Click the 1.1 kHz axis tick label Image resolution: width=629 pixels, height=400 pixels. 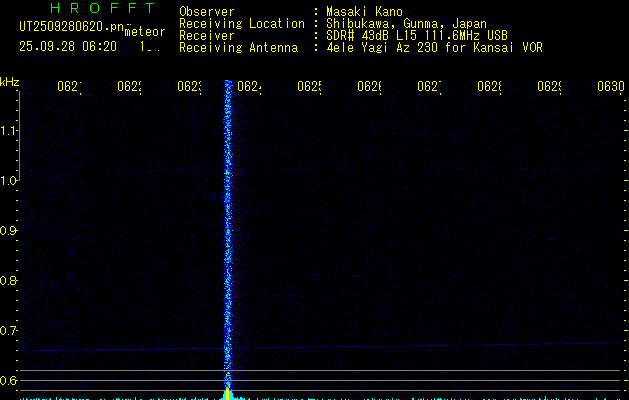[8, 131]
